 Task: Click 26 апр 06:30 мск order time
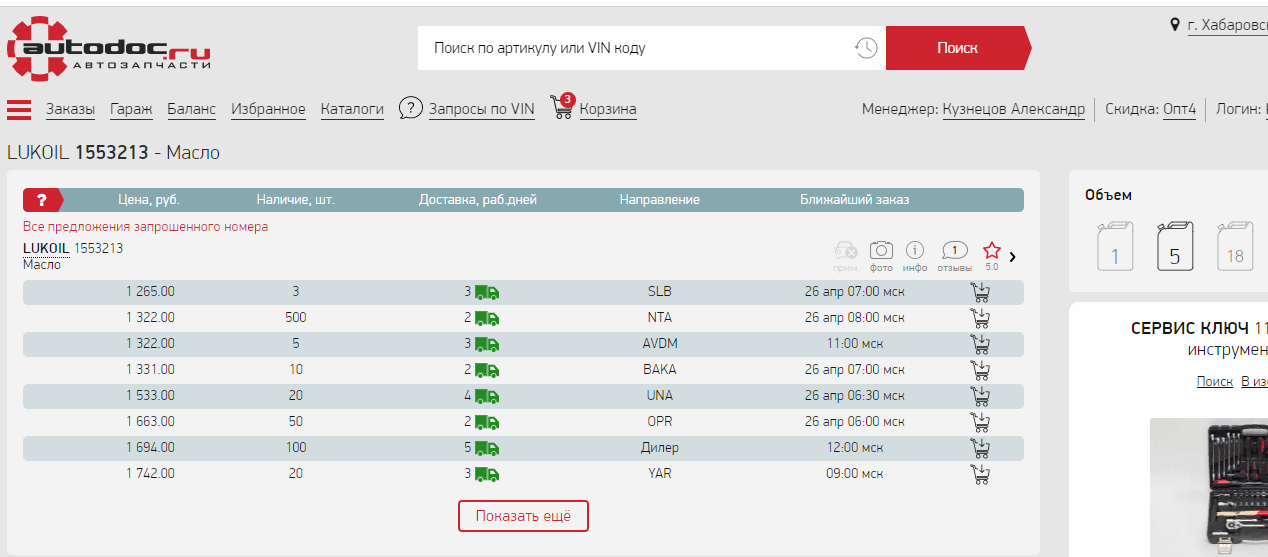tap(855, 396)
